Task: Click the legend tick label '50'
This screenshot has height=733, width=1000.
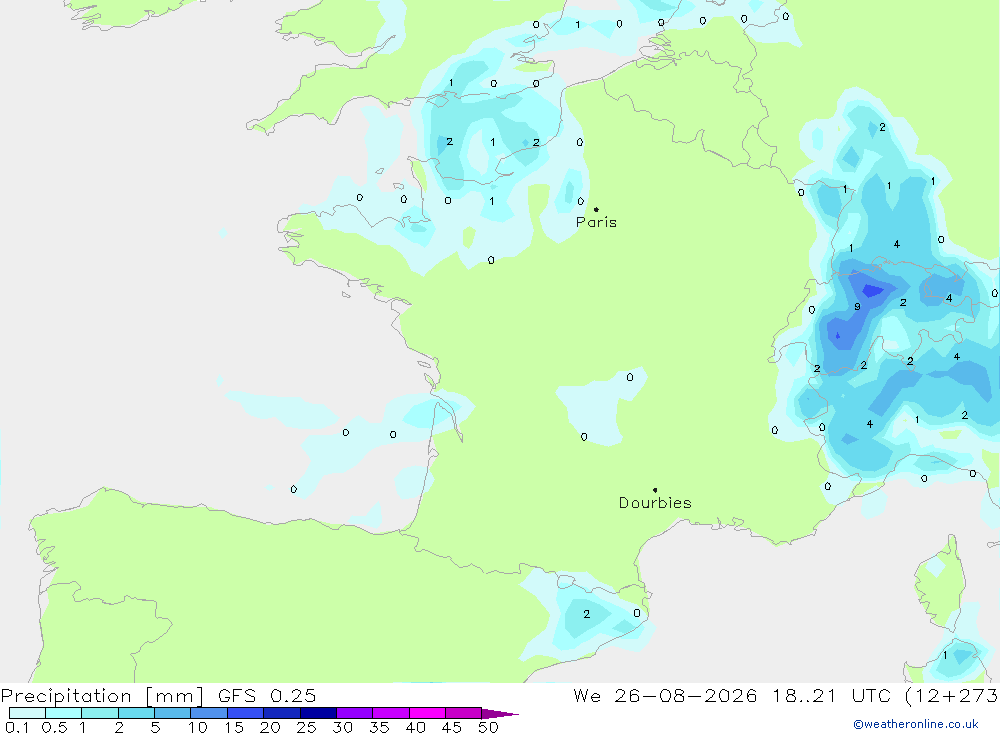Action: pyautogui.click(x=488, y=727)
